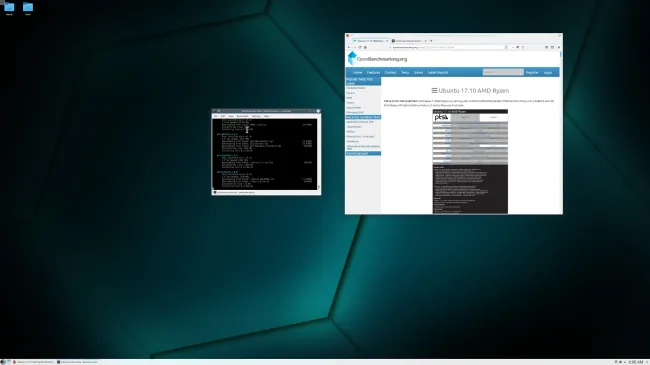
Task: Click the bookmark star in address bar
Action: coord(506,47)
